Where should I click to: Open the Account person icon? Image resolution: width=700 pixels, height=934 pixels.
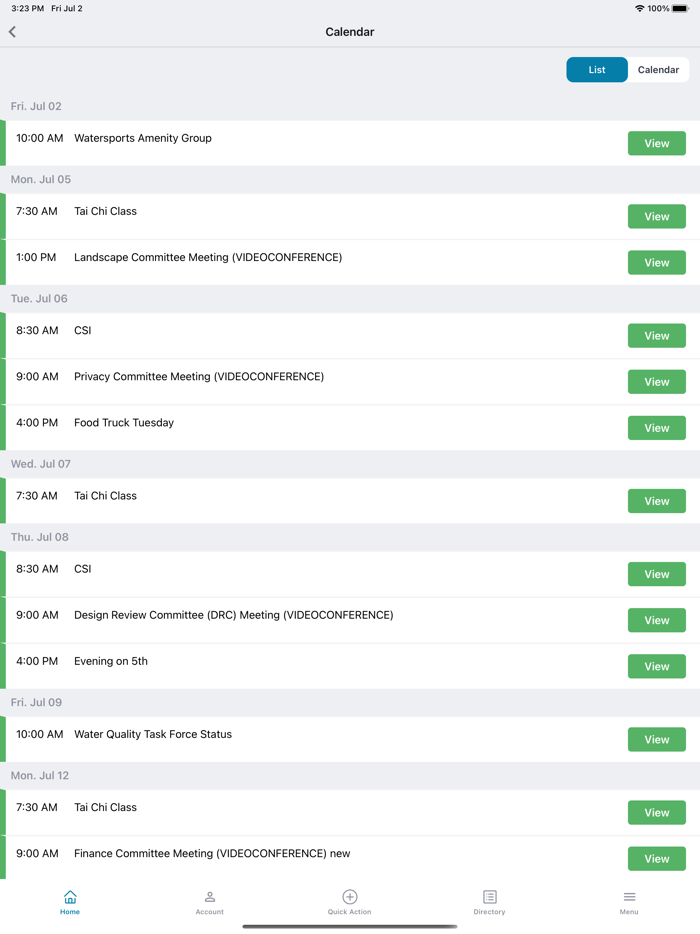pos(210,897)
